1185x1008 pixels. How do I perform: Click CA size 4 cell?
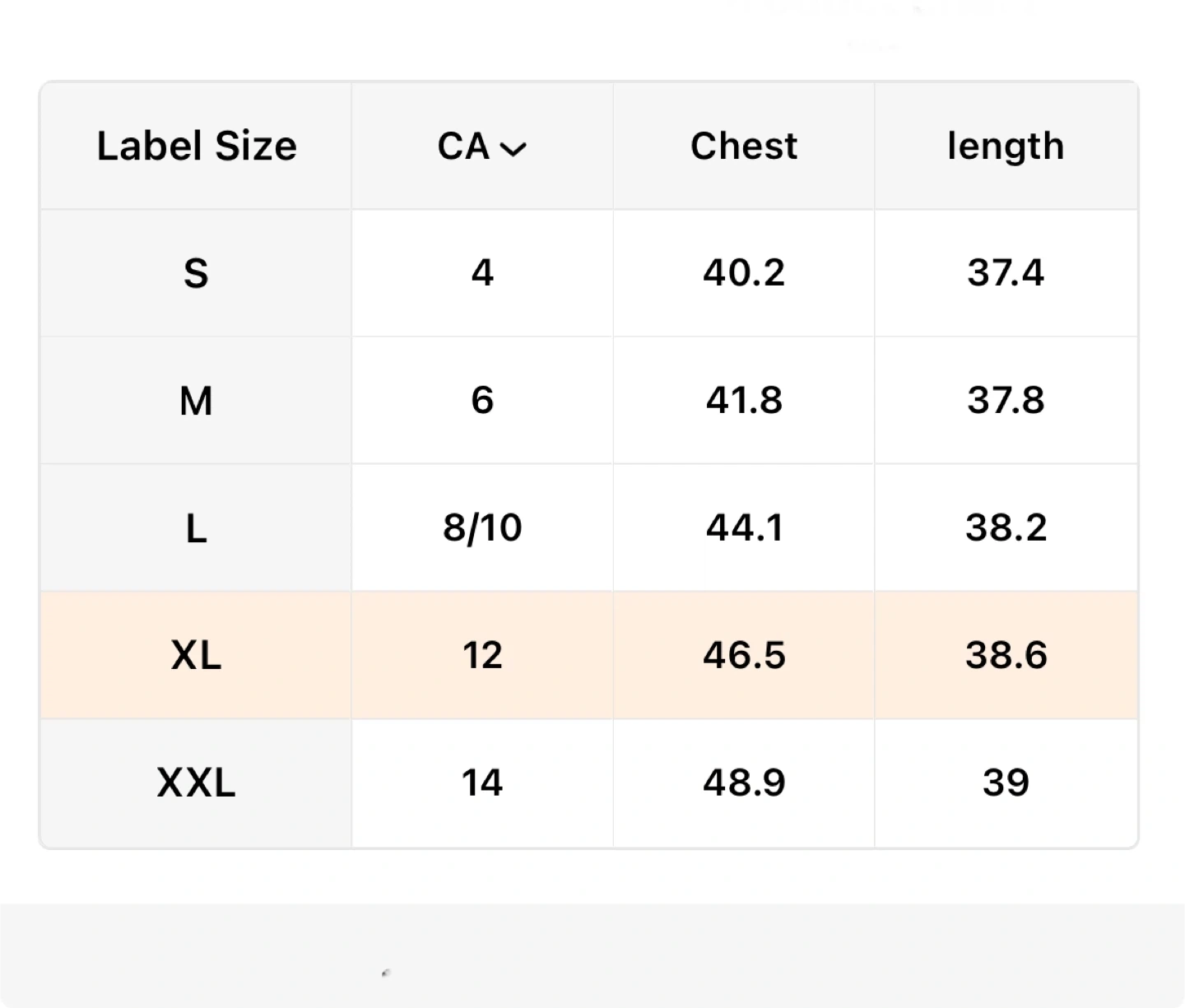coord(482,273)
